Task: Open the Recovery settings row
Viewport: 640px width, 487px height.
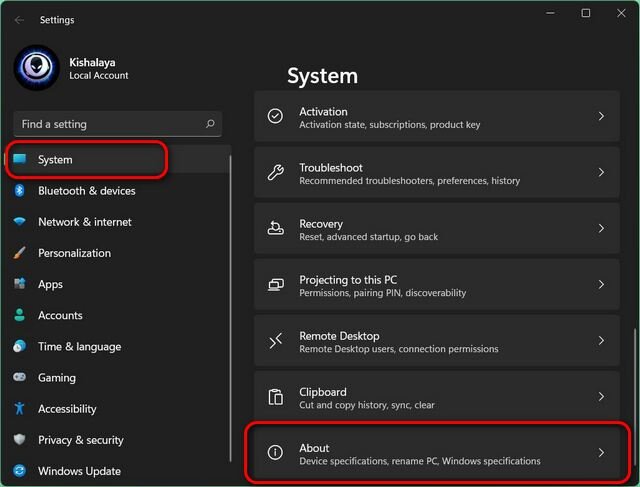Action: [x=440, y=229]
